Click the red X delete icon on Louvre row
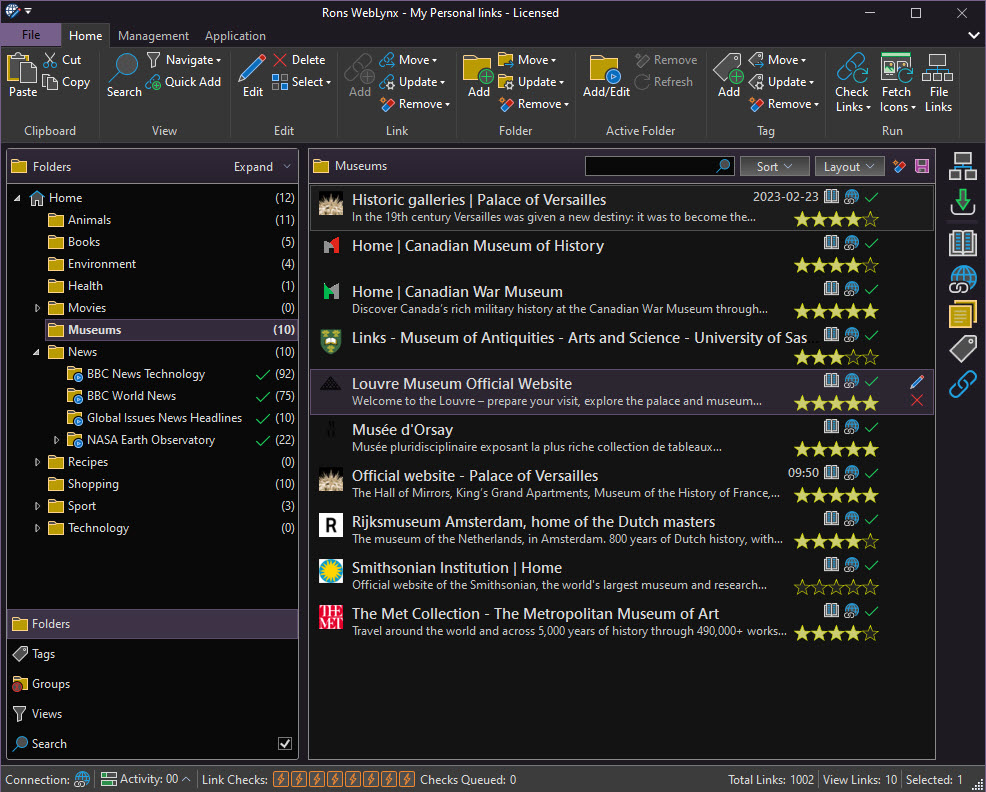 [x=917, y=401]
